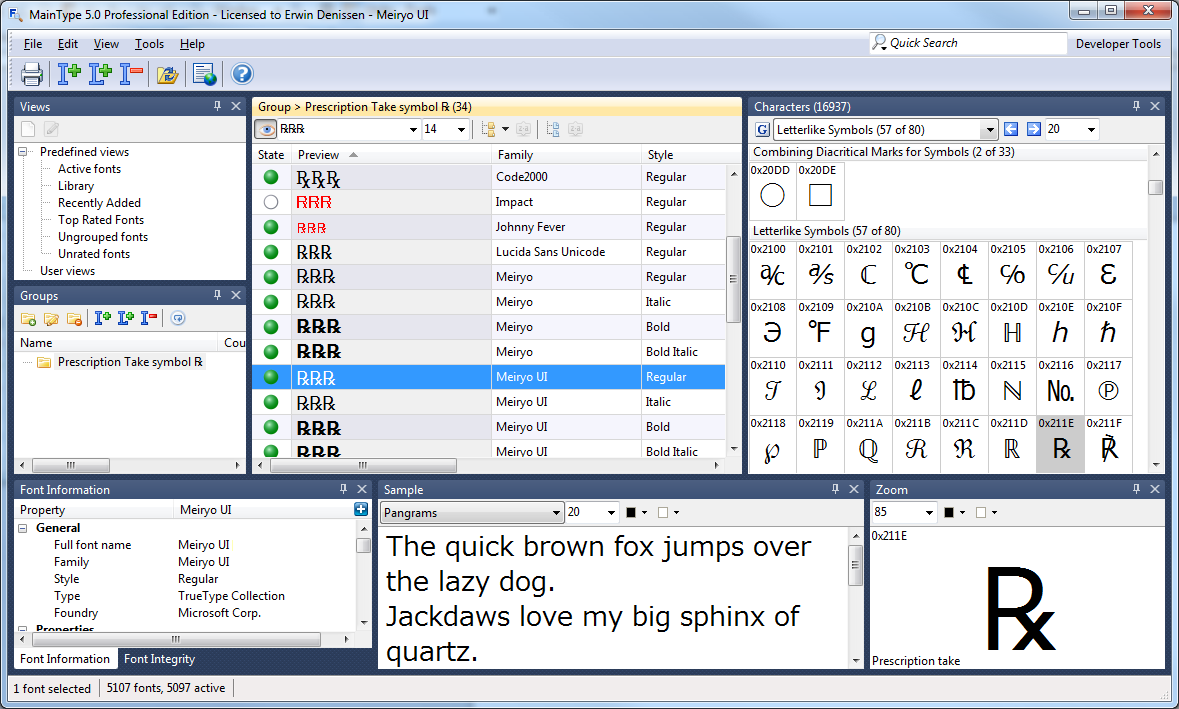The width and height of the screenshot is (1179, 709).
Task: Open the preview text dropdown in the font list toolbar
Action: click(x=413, y=130)
